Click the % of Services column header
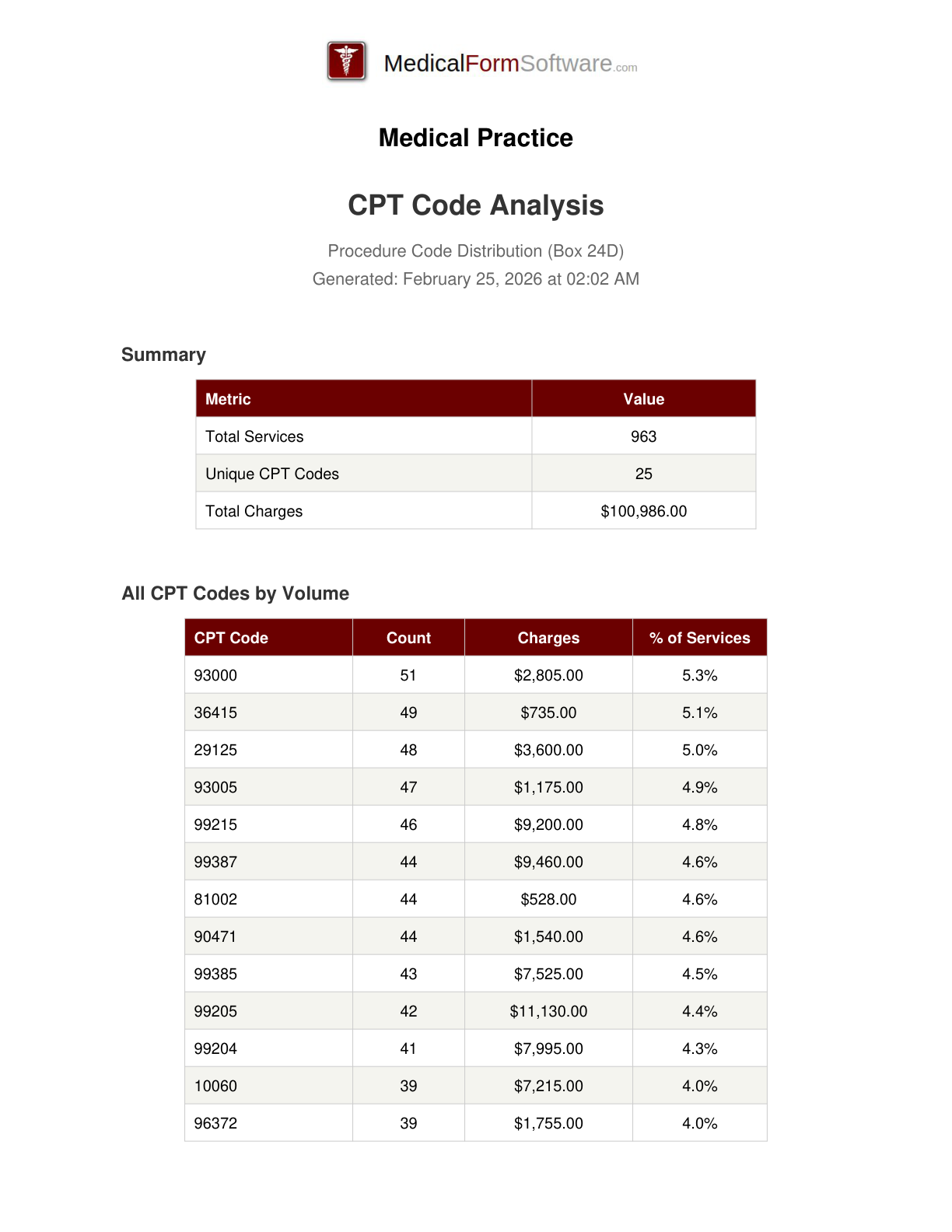The height and width of the screenshot is (1232, 952). pos(699,638)
